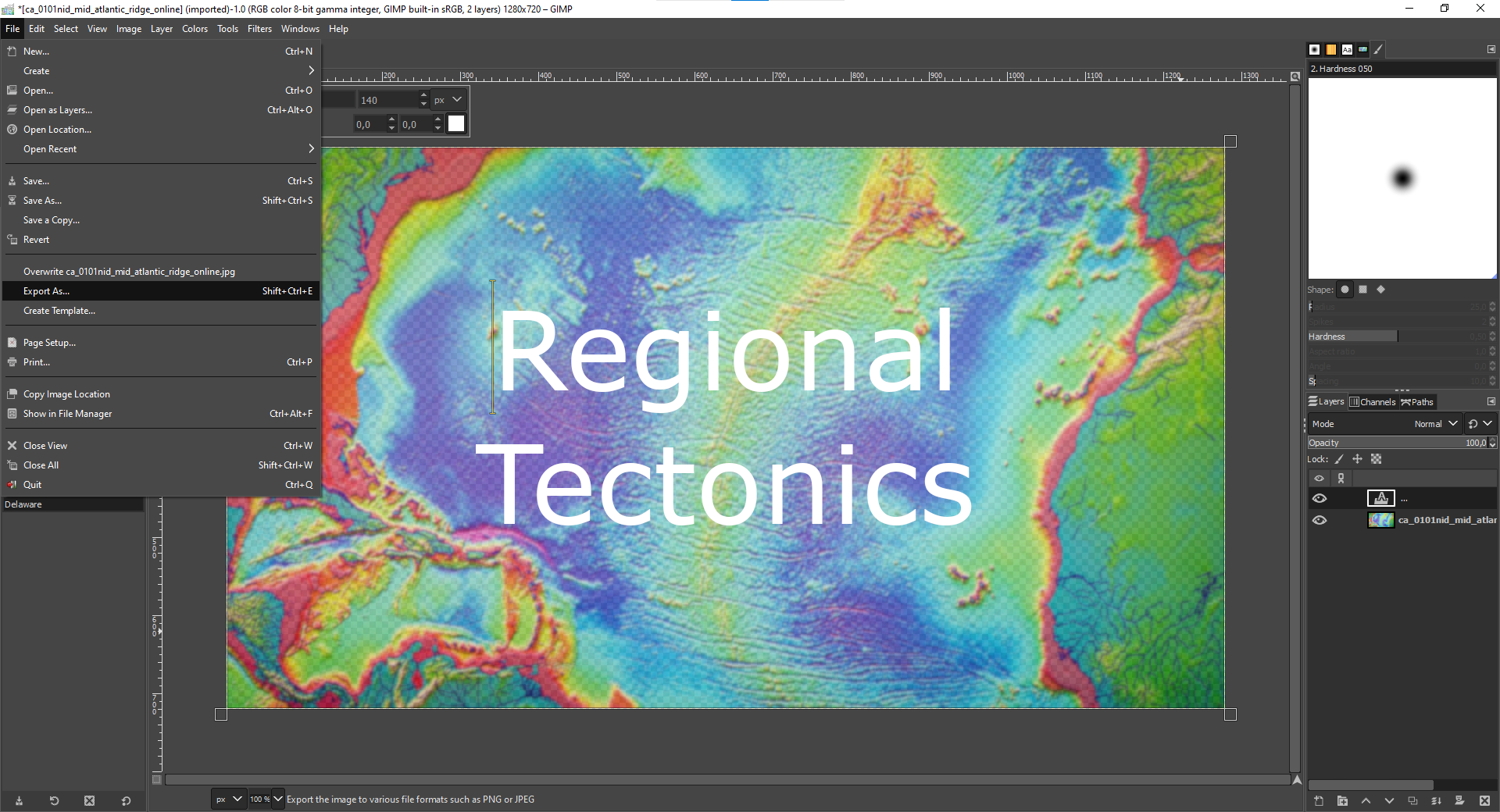The image size is (1500, 812).
Task: Open the layer mode group switch dropdown
Action: click(1480, 424)
